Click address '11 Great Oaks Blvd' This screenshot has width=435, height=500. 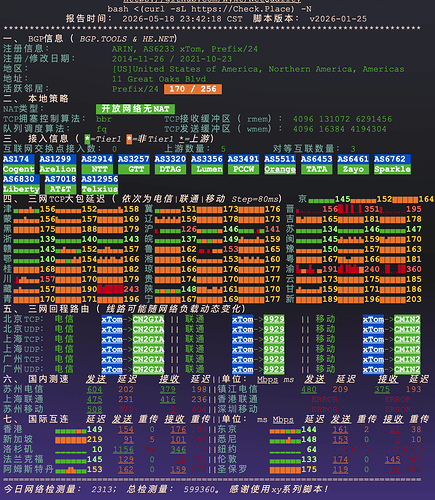(x=159, y=79)
